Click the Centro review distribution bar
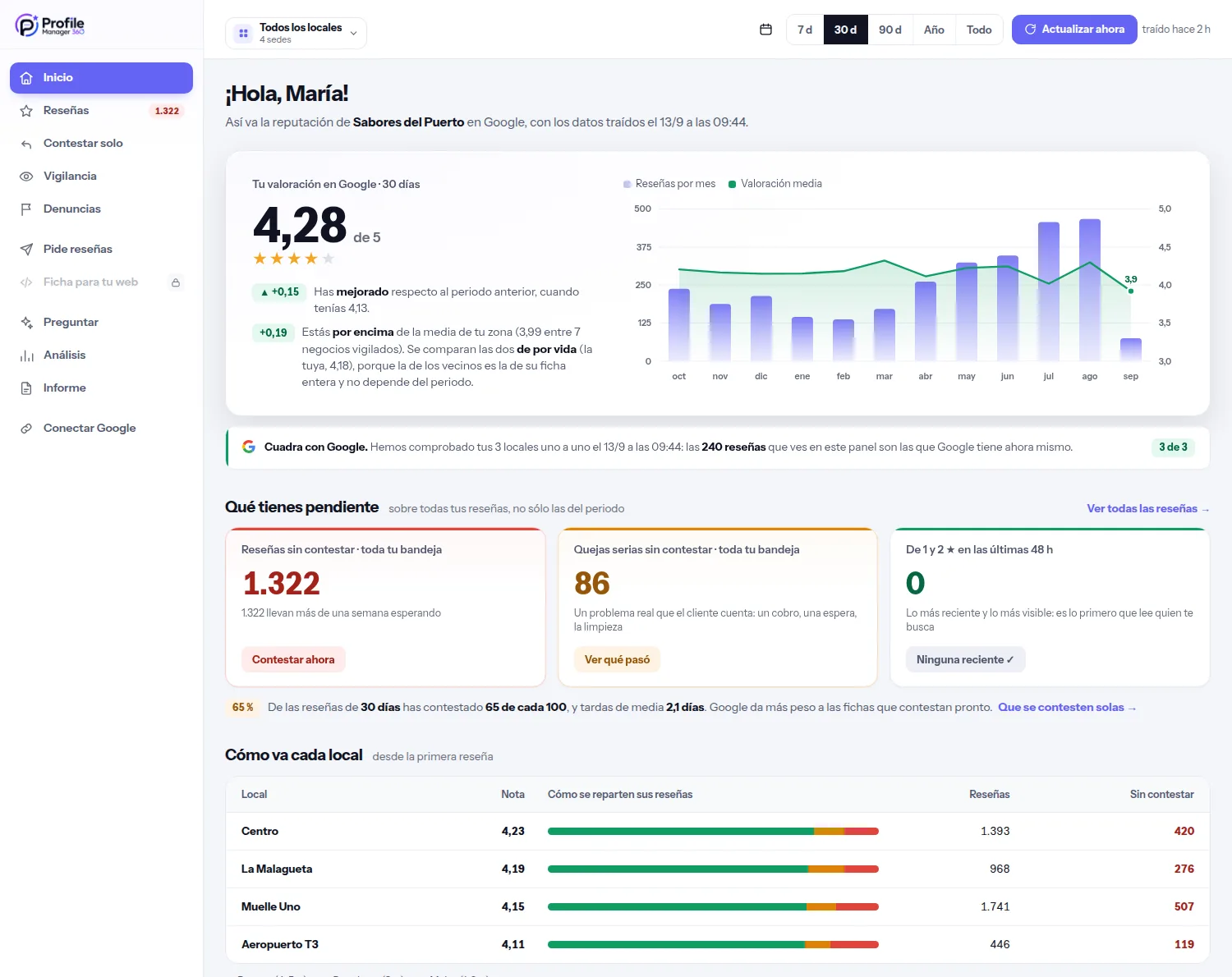 click(x=713, y=832)
